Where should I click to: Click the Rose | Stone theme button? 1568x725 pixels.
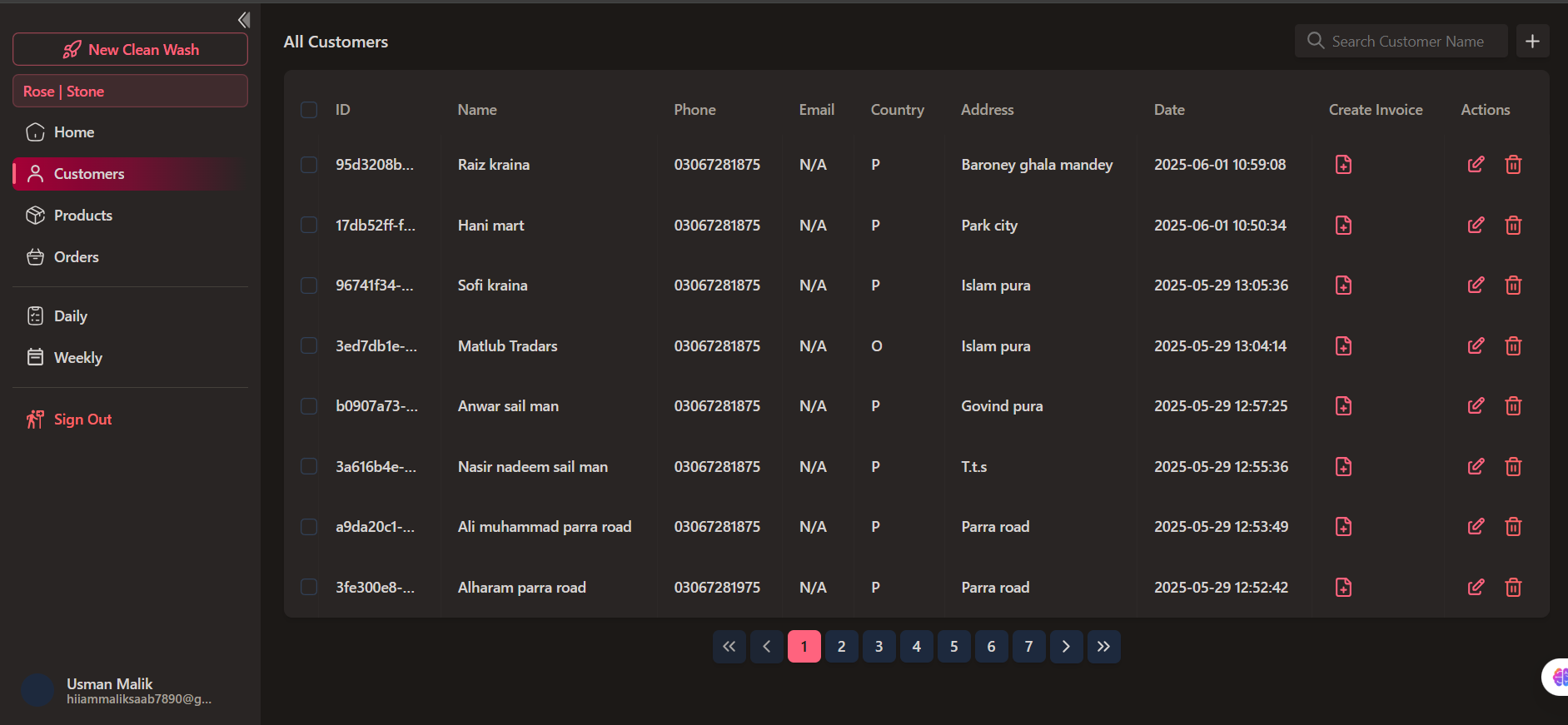tap(130, 91)
